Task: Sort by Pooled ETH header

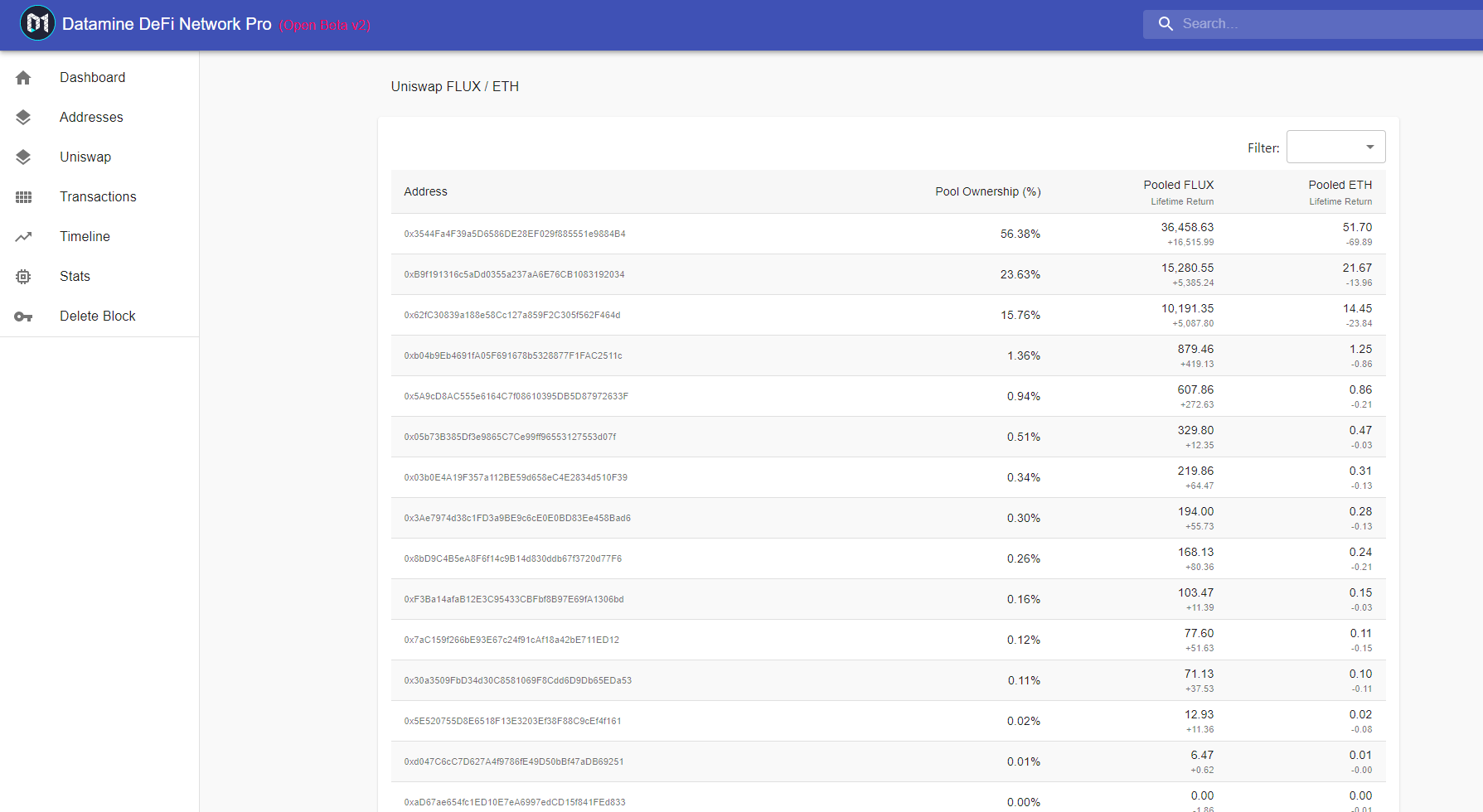Action: point(1340,185)
